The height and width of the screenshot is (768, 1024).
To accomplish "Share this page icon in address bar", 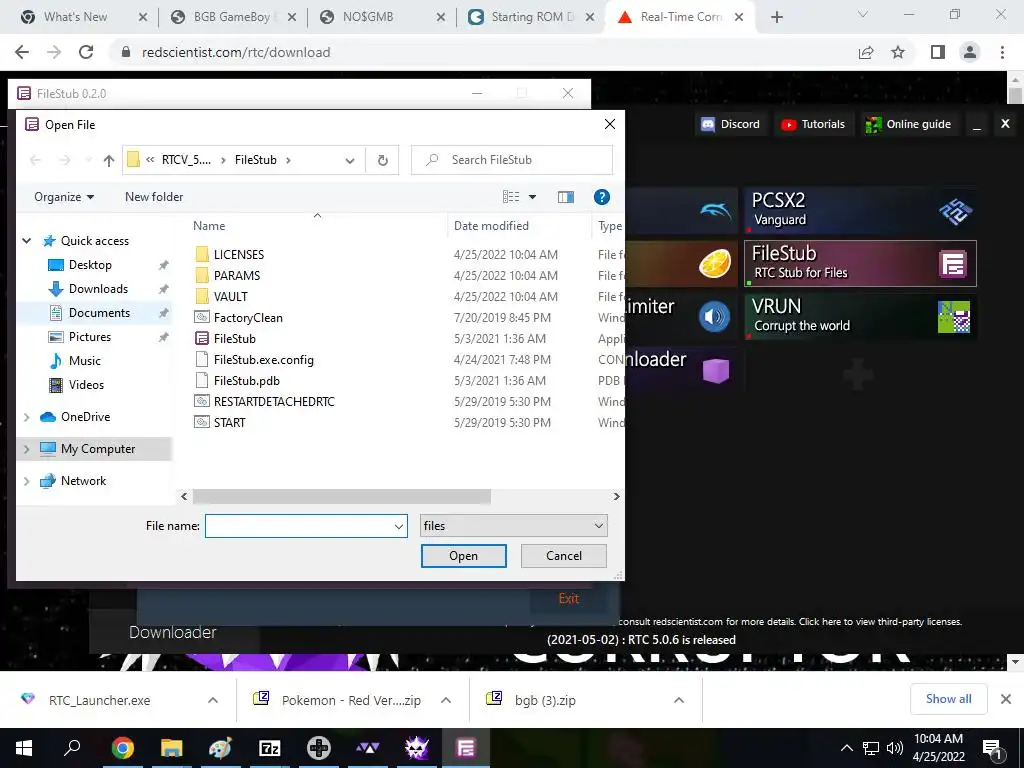I will (866, 52).
